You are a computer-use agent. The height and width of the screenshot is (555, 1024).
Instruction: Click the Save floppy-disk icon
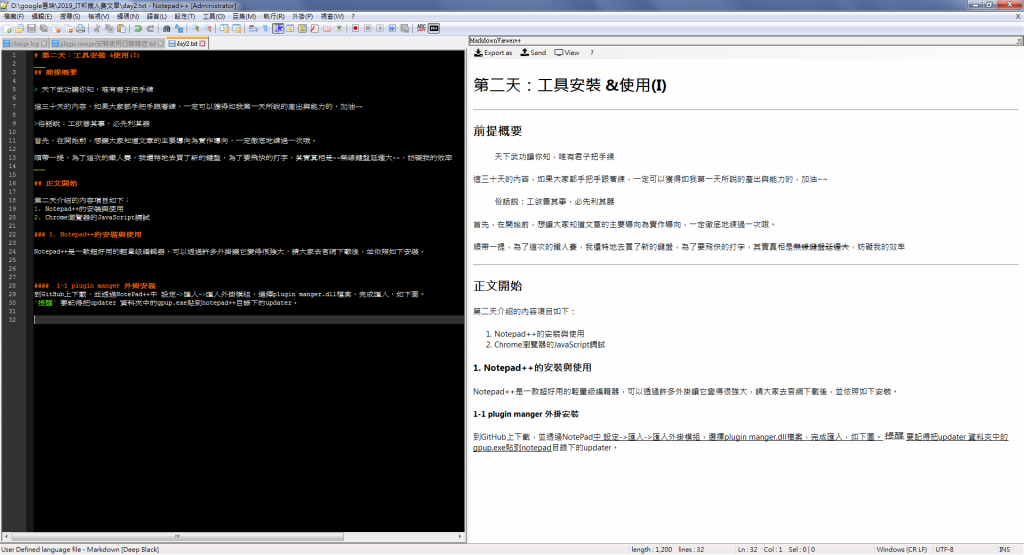pyautogui.click(x=31, y=29)
